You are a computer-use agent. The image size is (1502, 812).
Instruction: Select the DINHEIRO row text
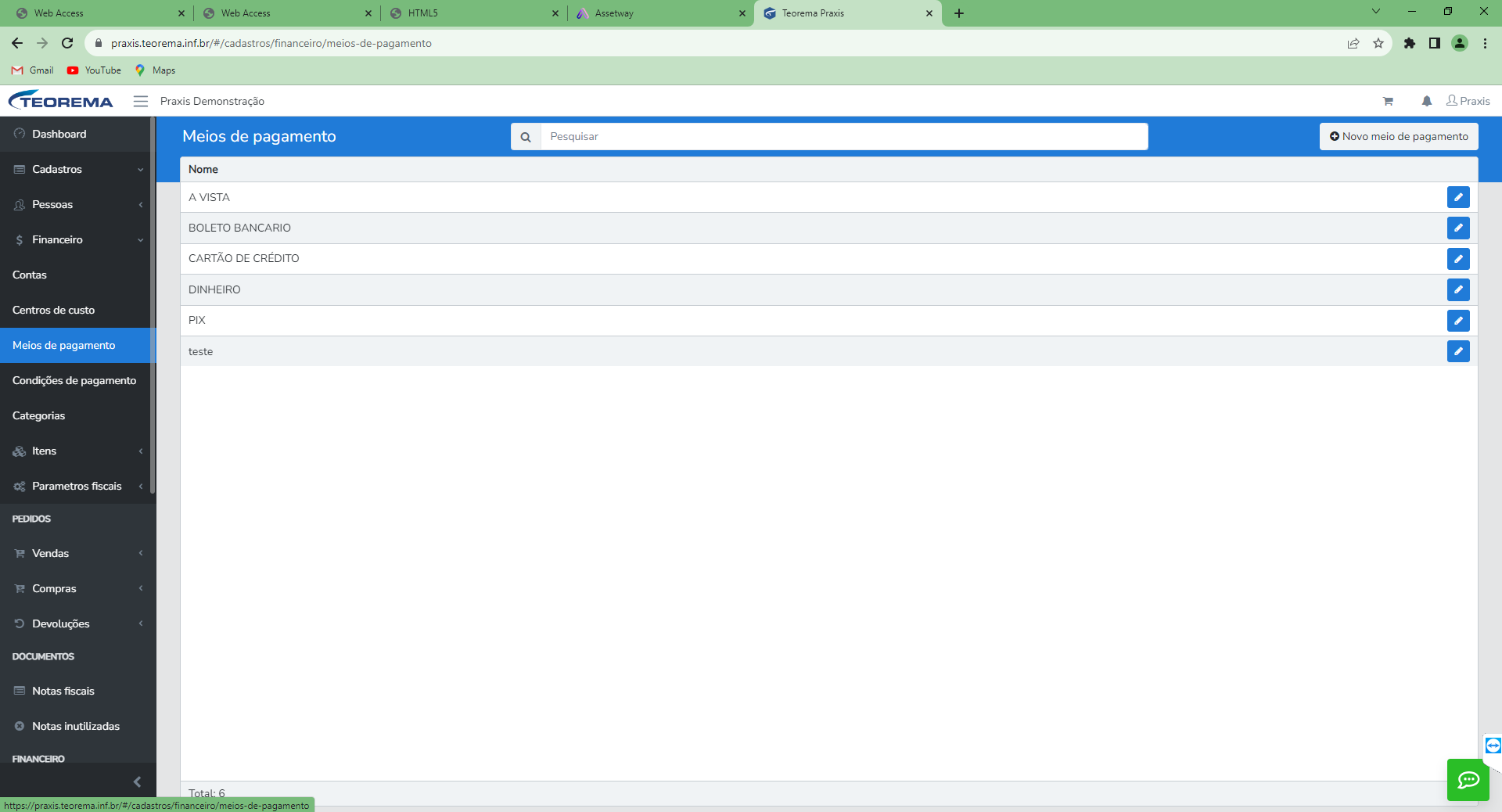[214, 289]
